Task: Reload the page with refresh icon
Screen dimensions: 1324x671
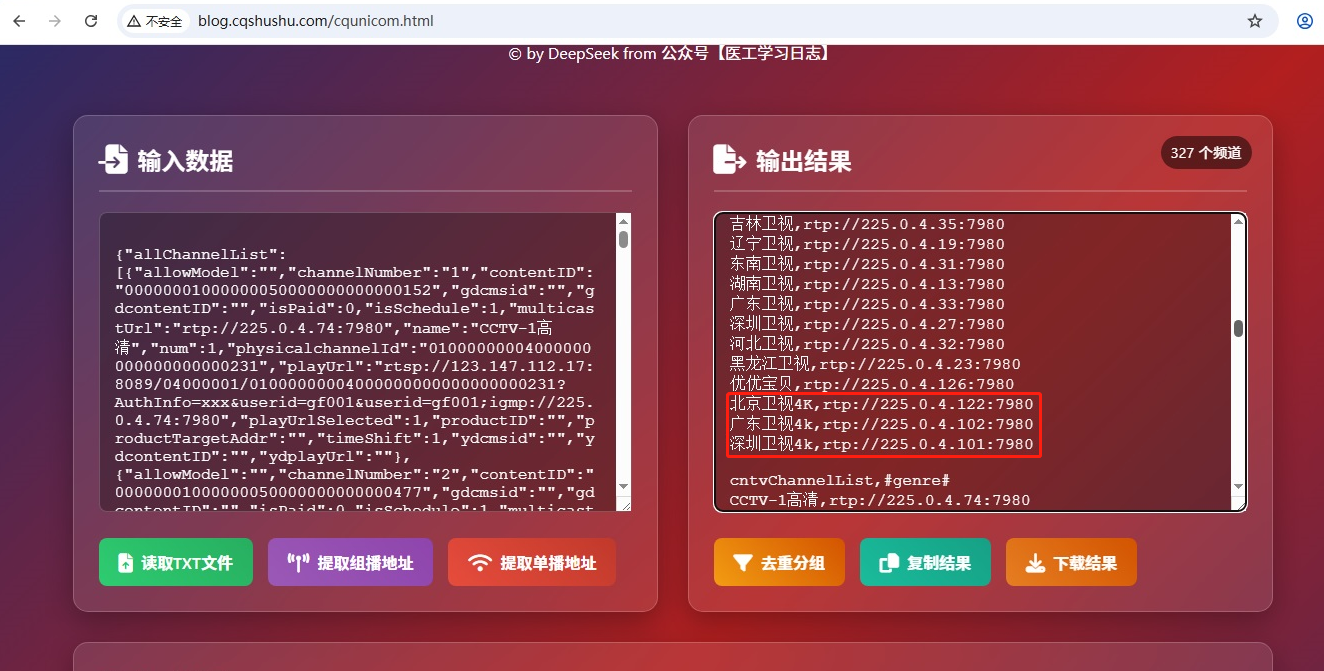Action: pyautogui.click(x=91, y=21)
